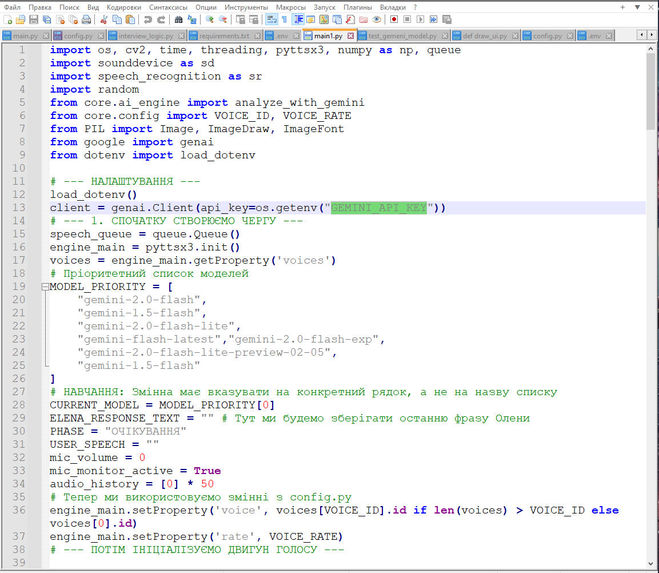
Task: Start macro recording with the red dot
Action: click(x=394, y=20)
